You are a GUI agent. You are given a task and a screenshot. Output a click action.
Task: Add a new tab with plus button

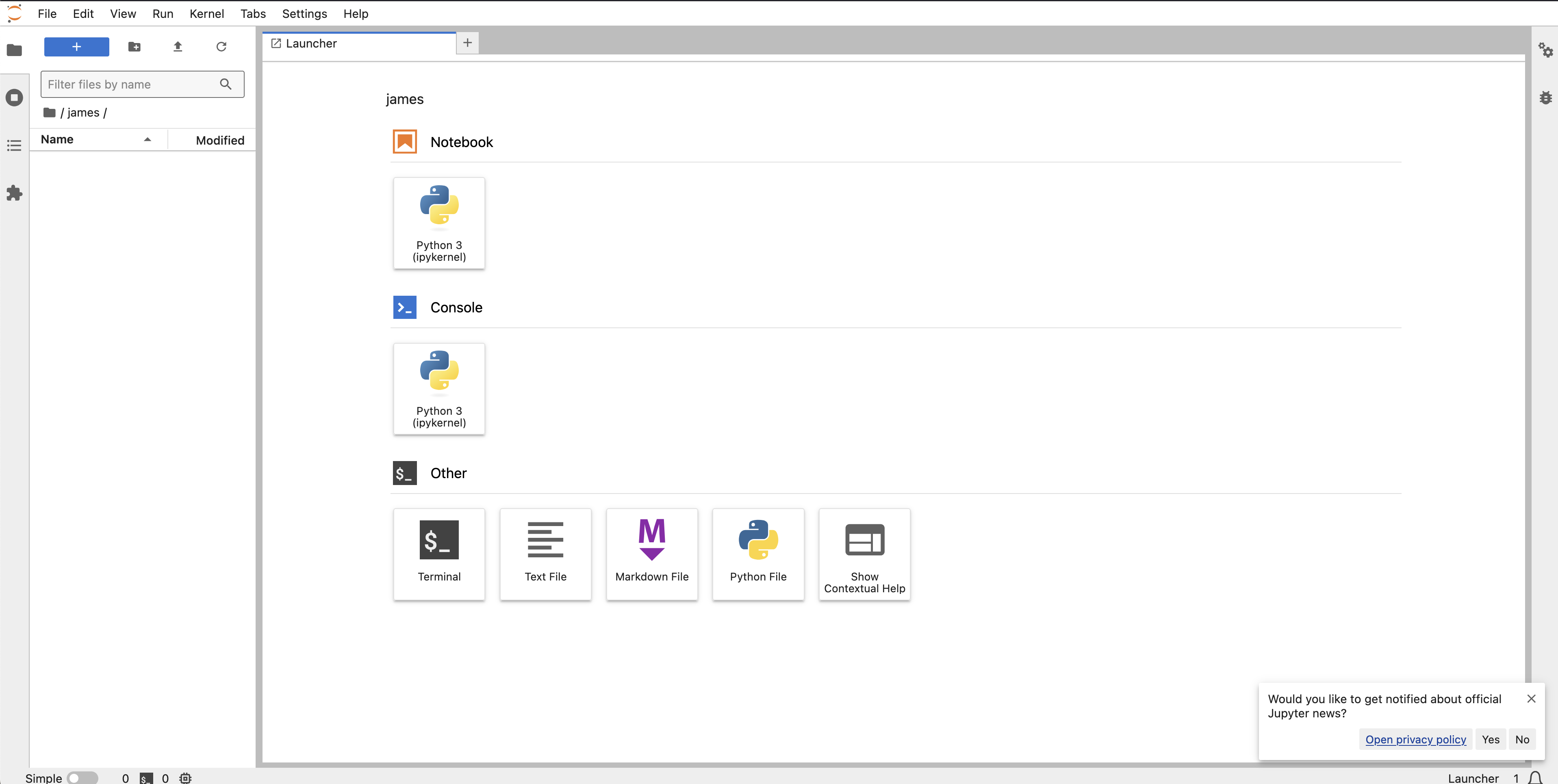pos(467,43)
